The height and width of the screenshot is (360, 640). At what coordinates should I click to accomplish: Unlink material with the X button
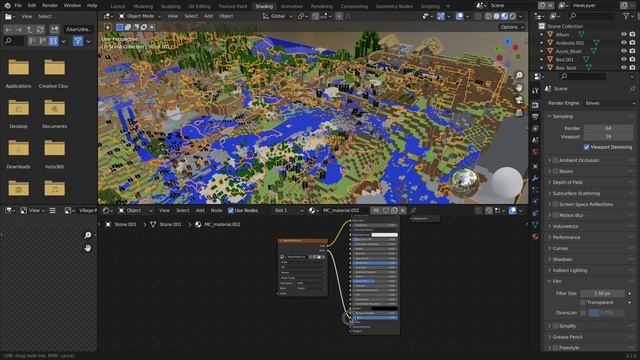click(403, 211)
